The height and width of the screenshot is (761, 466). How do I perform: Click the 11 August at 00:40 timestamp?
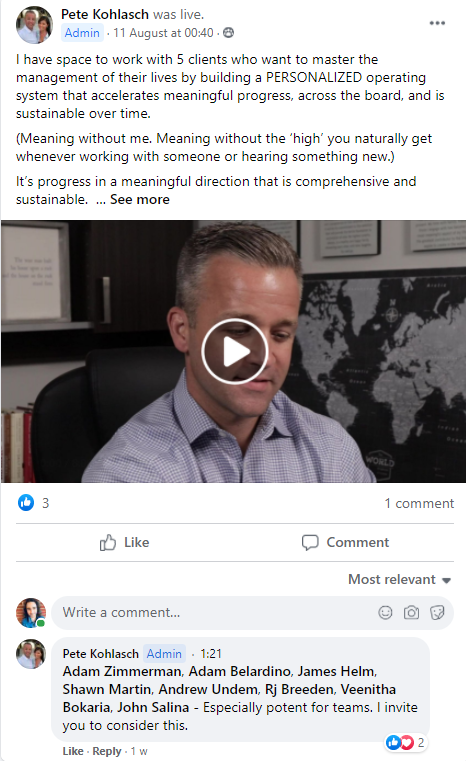click(x=164, y=33)
